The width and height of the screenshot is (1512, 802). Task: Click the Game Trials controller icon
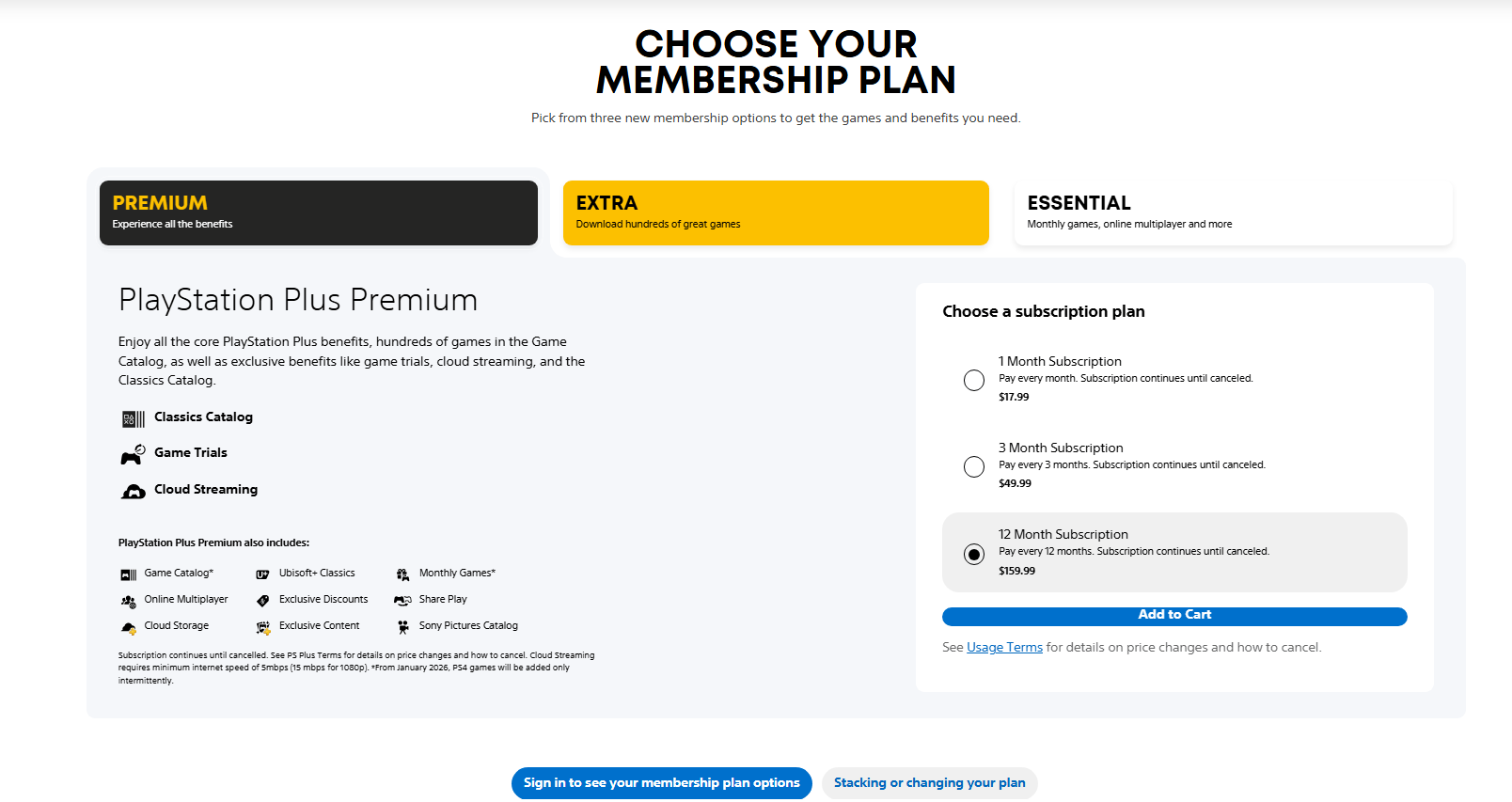[x=134, y=454]
